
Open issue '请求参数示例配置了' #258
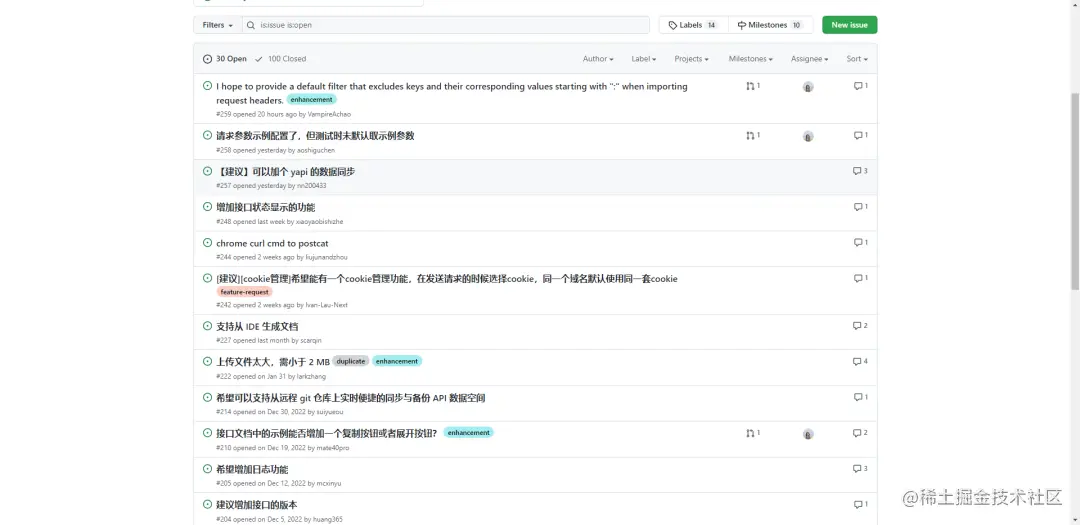[315, 136]
